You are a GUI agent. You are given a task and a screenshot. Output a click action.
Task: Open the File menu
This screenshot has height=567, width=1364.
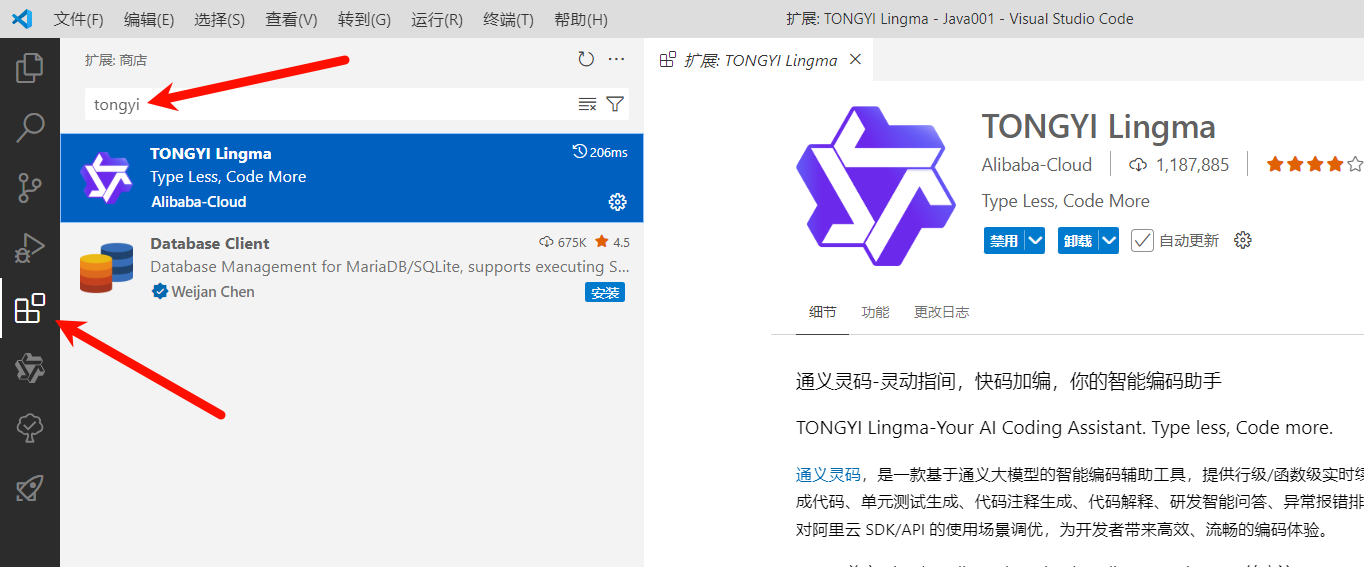tap(78, 19)
